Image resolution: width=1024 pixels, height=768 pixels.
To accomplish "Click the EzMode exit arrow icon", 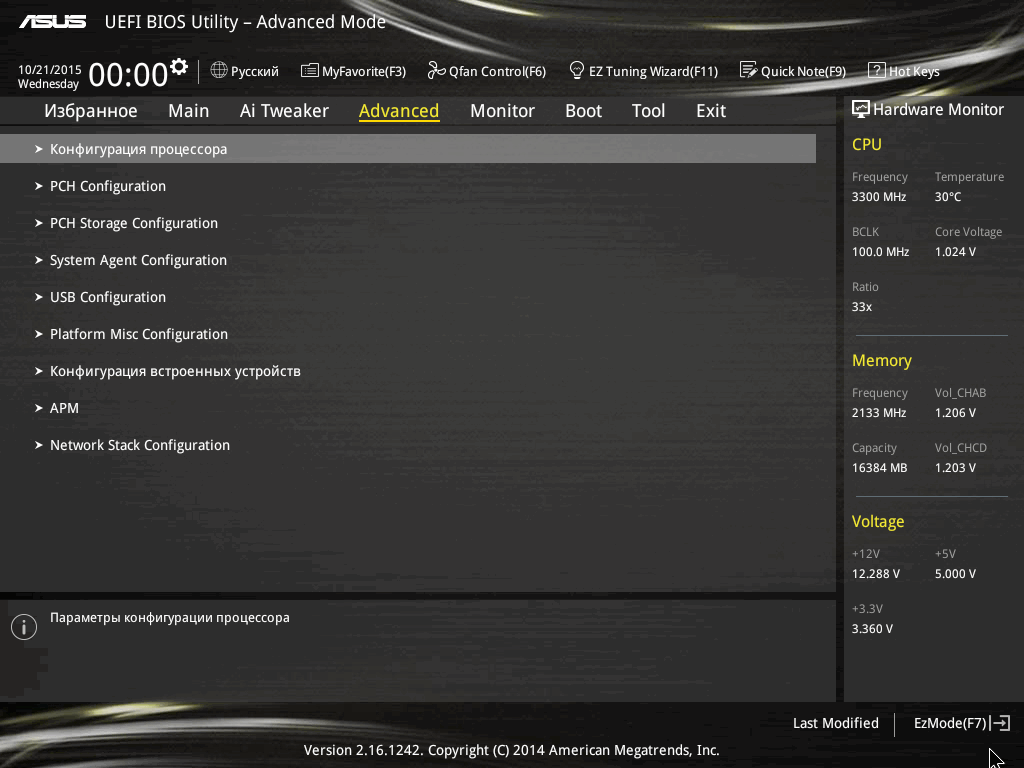I will [x=1000, y=723].
